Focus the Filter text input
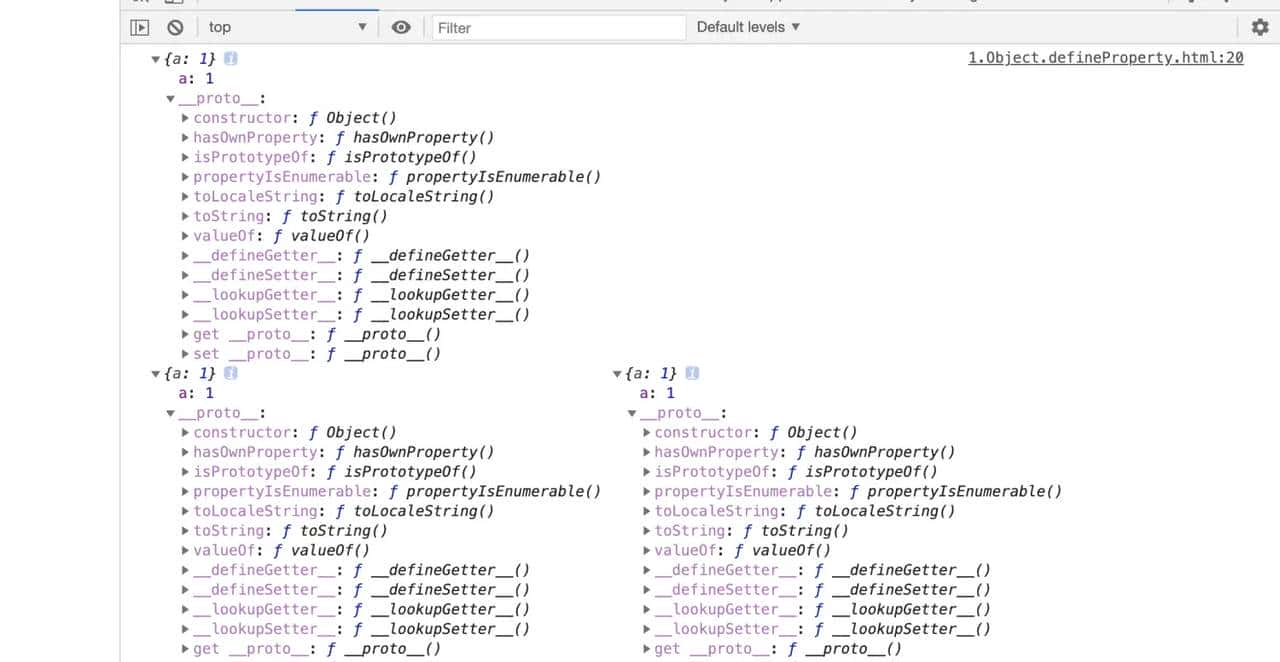The height and width of the screenshot is (662, 1280). [x=558, y=27]
